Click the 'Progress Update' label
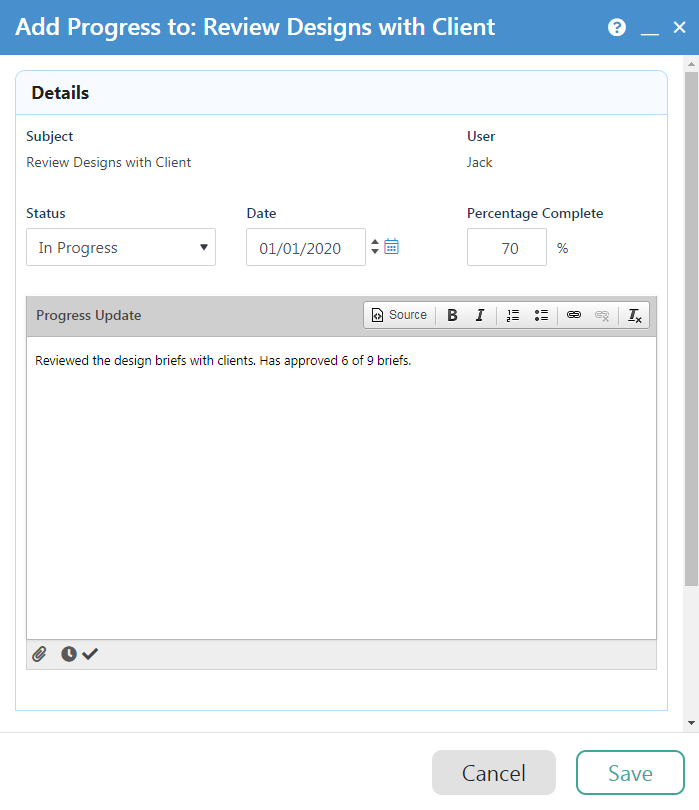699x810 pixels. 88,315
